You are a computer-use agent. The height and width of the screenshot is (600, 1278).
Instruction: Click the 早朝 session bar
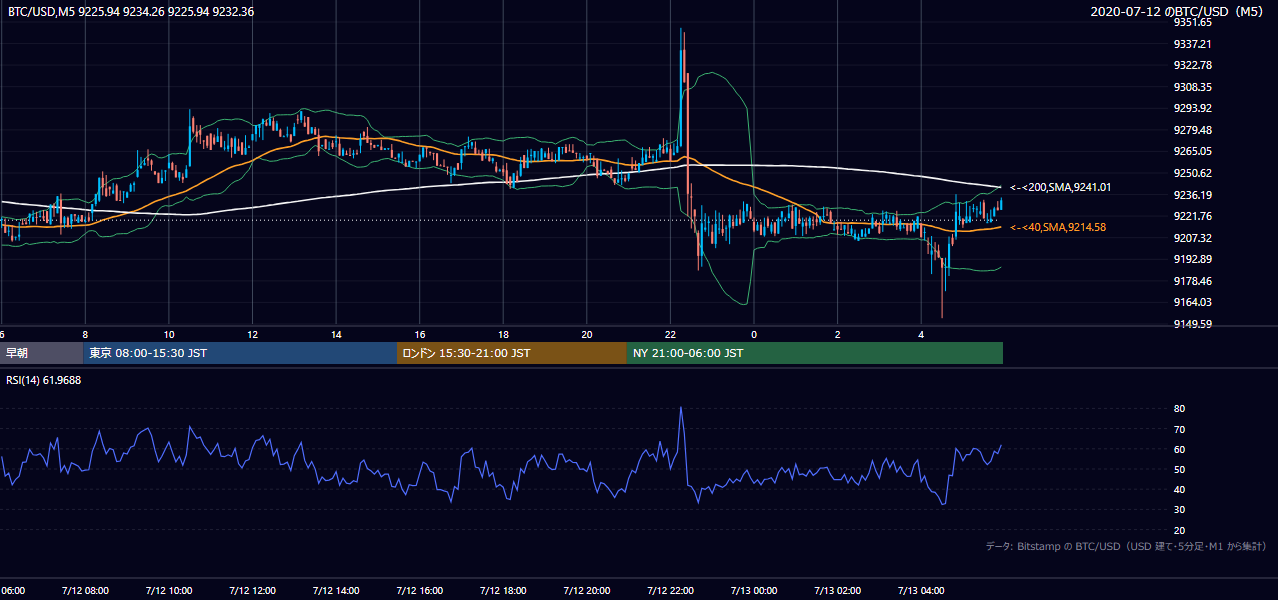[41, 353]
